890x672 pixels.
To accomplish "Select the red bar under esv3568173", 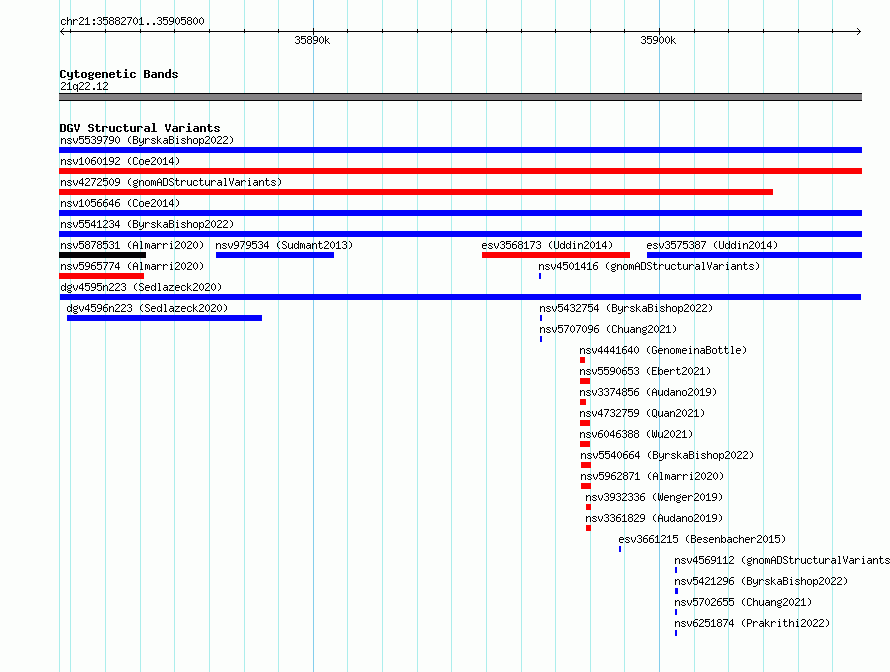I will coord(556,255).
